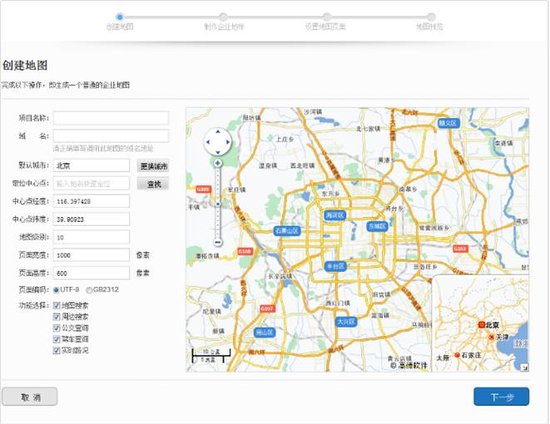Toggle the 驾车查询 checkbox
This screenshot has width=550, height=424.
coord(56,339)
